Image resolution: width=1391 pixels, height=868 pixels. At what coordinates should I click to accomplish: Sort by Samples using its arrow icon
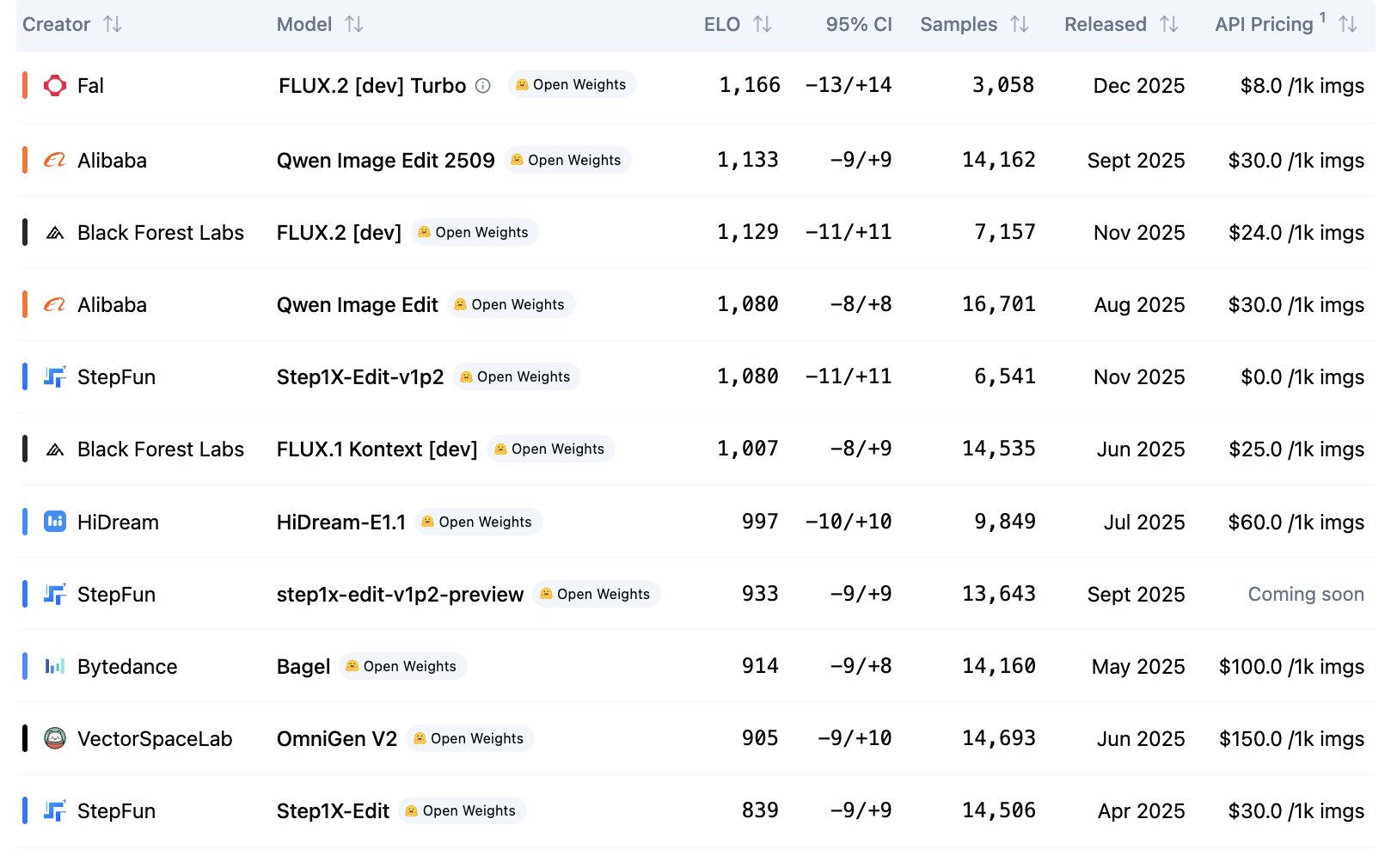pos(1020,24)
